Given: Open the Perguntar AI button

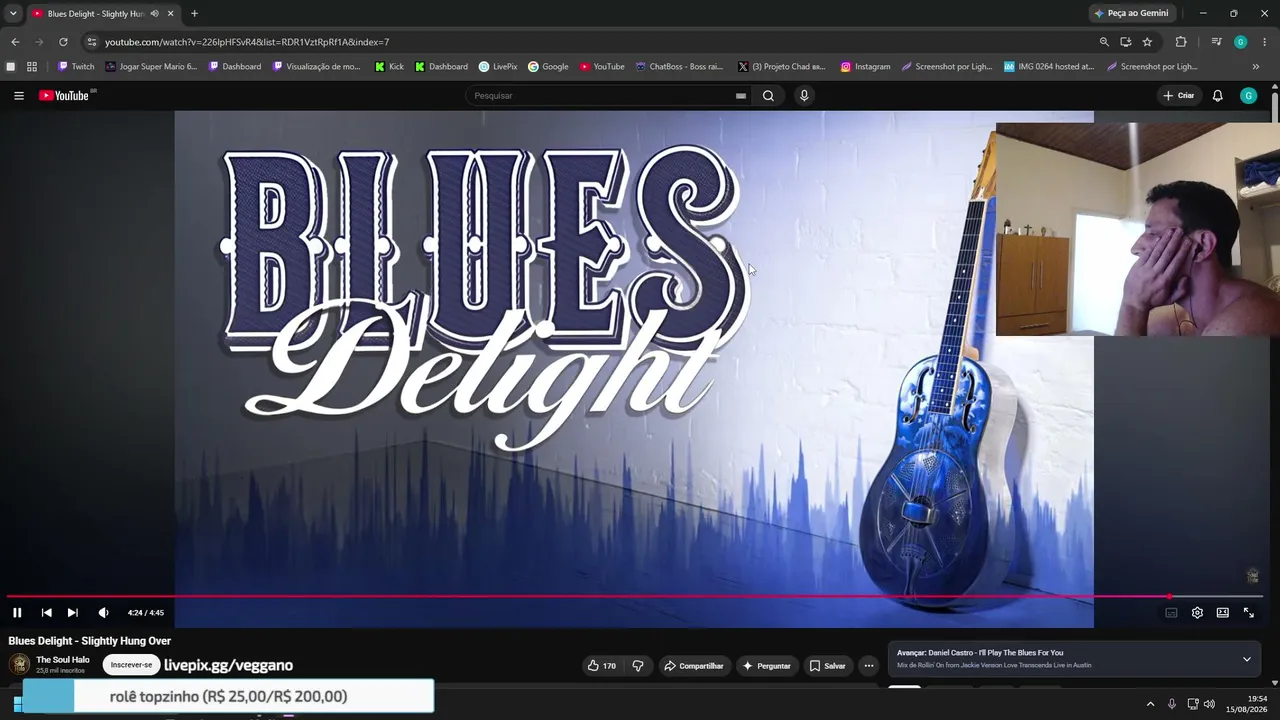Looking at the screenshot, I should tap(768, 666).
